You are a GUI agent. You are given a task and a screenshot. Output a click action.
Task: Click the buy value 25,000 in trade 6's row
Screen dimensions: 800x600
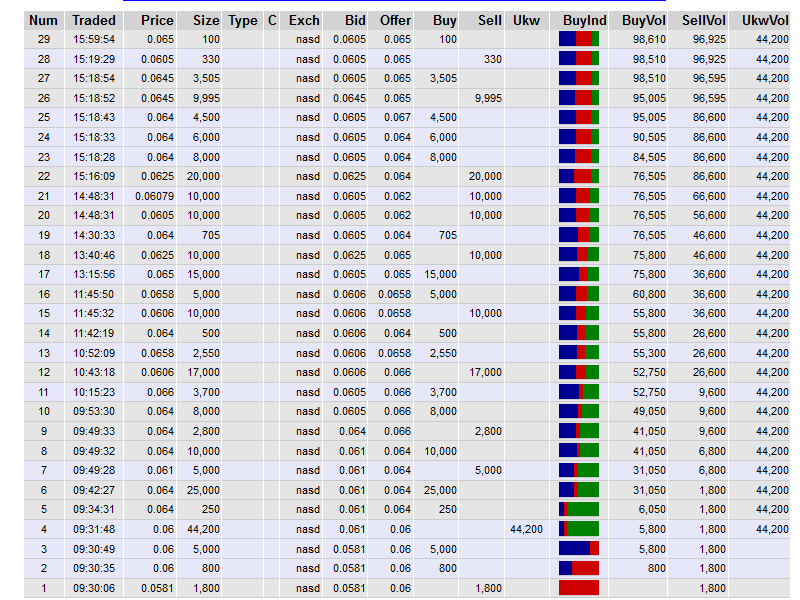point(440,490)
